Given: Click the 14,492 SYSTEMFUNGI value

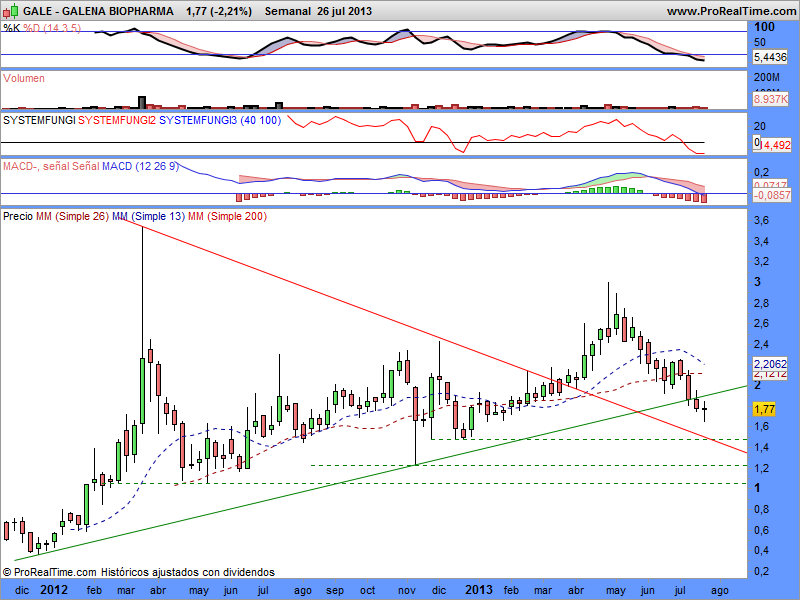Looking at the screenshot, I should tap(776, 145).
